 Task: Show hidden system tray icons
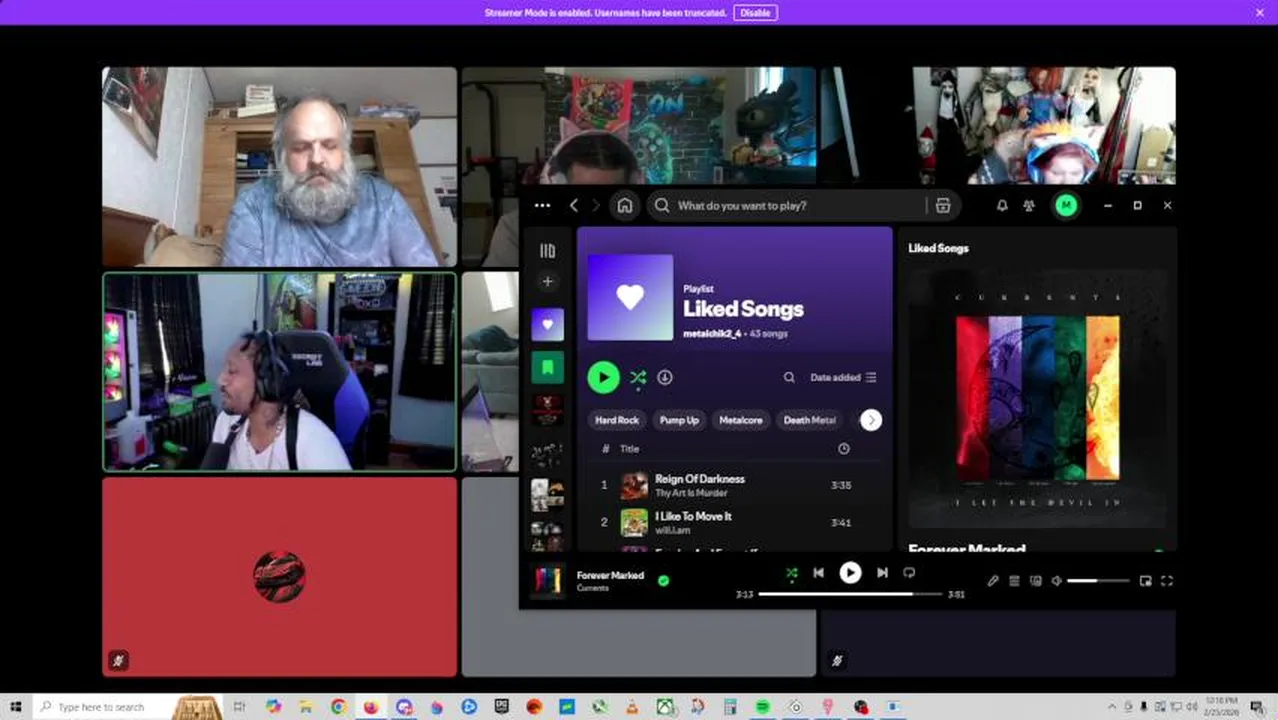1112,707
